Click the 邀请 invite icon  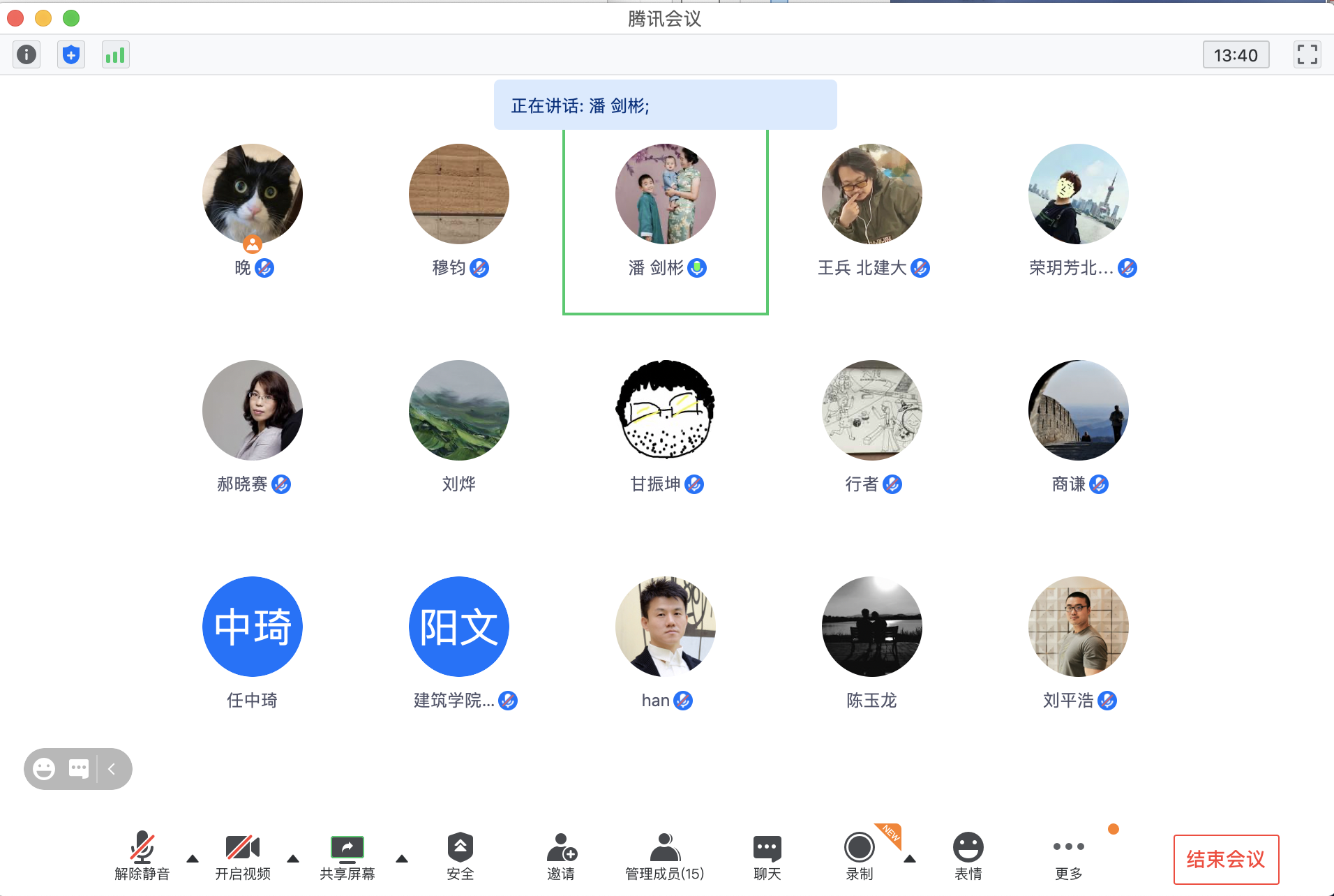pos(561,856)
